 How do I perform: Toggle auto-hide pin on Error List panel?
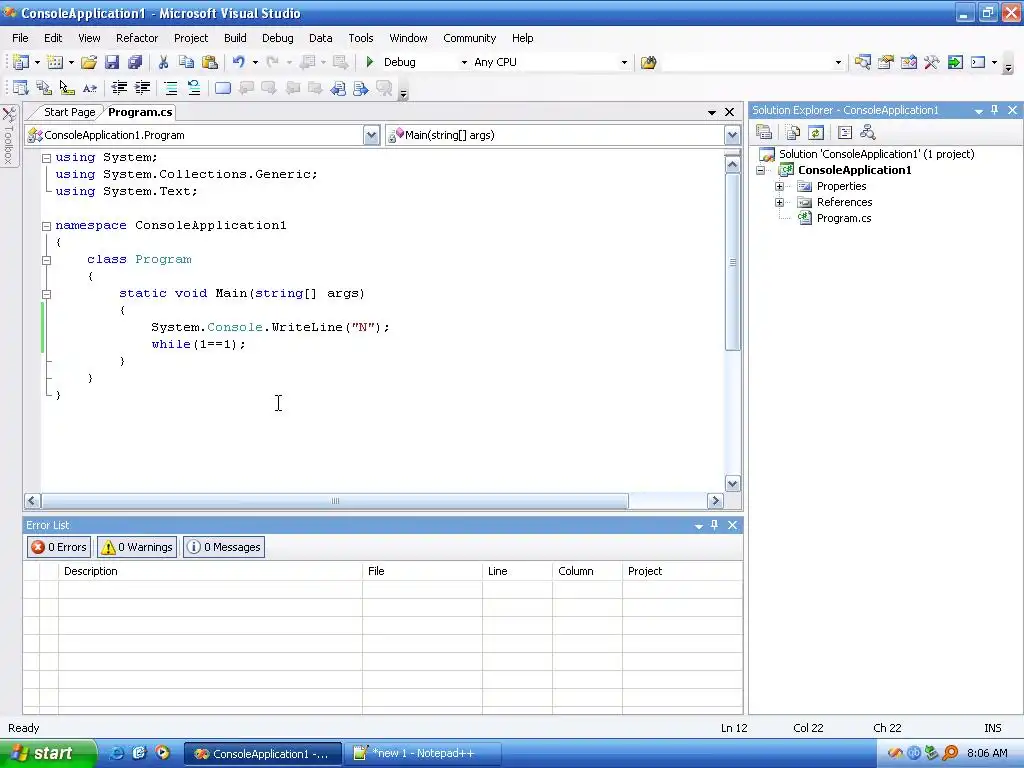coord(714,525)
